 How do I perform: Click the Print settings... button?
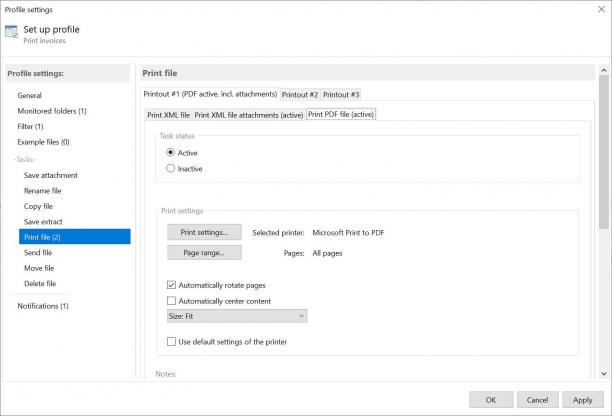coord(205,232)
